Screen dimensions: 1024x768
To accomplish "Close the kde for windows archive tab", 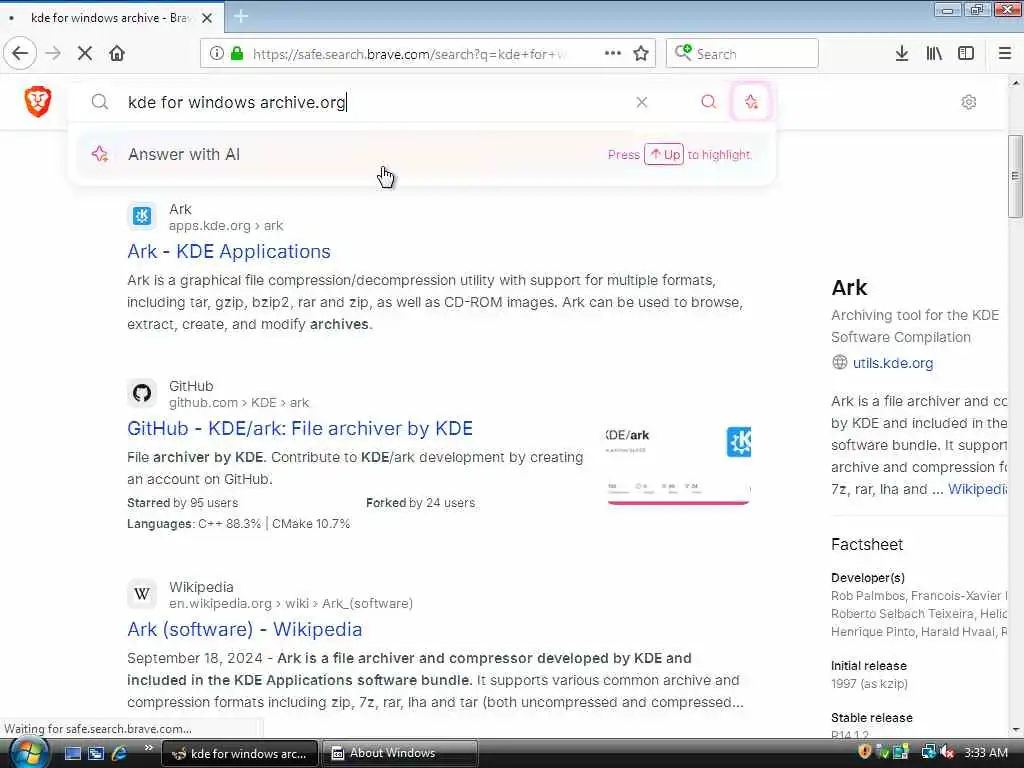I will point(207,18).
